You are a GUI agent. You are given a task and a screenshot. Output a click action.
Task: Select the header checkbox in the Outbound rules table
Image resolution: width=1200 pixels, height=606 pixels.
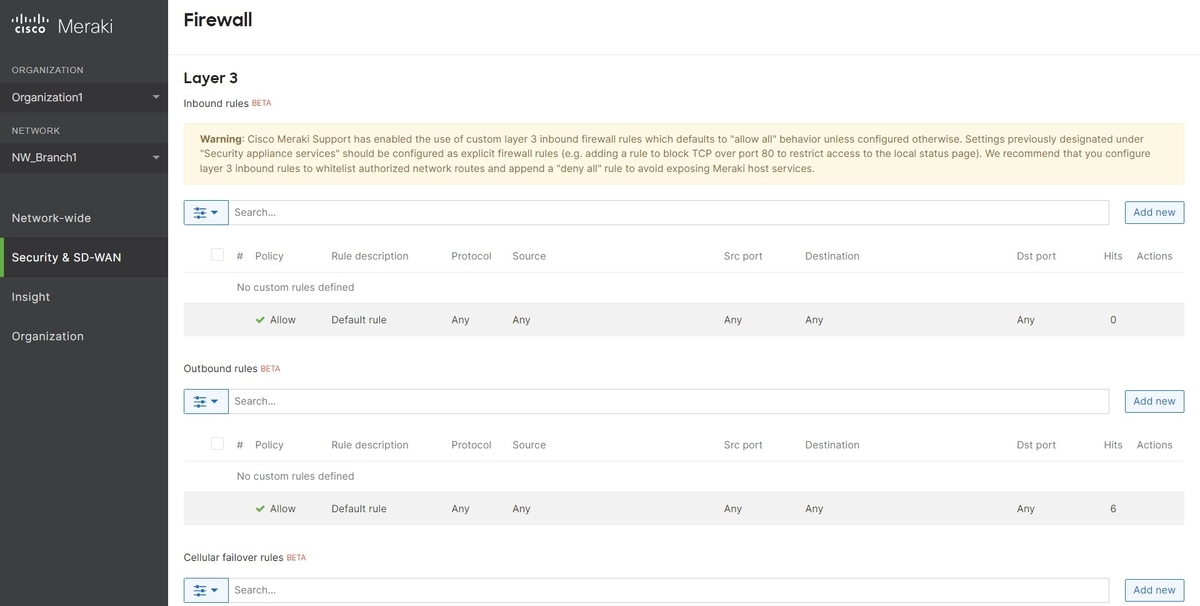217,443
